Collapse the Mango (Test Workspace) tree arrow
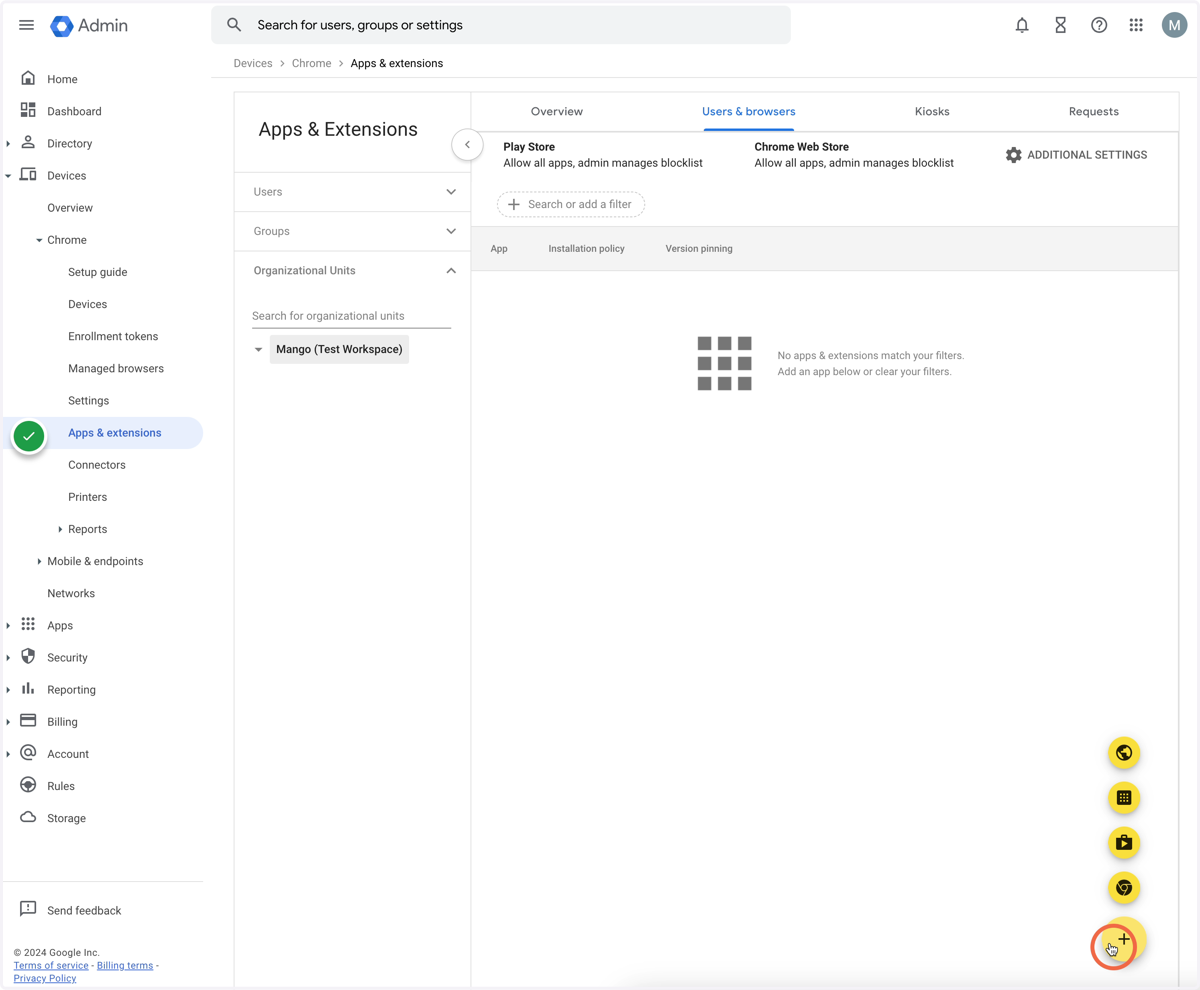This screenshot has width=1200, height=990. [258, 350]
